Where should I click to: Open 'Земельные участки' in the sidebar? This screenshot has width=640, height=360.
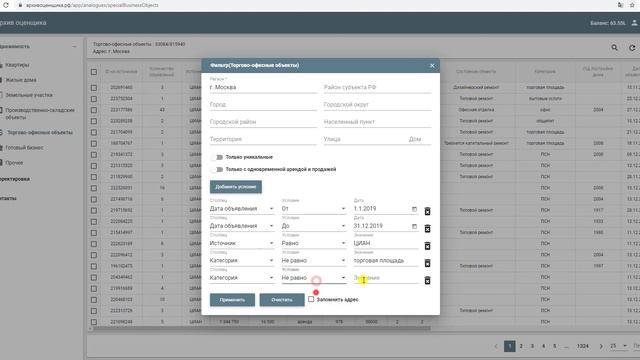click(x=29, y=95)
